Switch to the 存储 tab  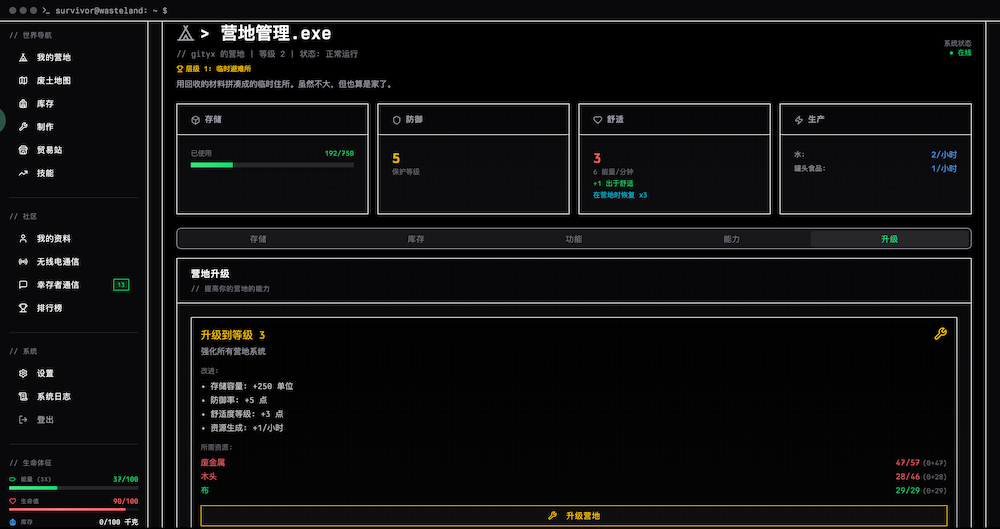coord(257,240)
